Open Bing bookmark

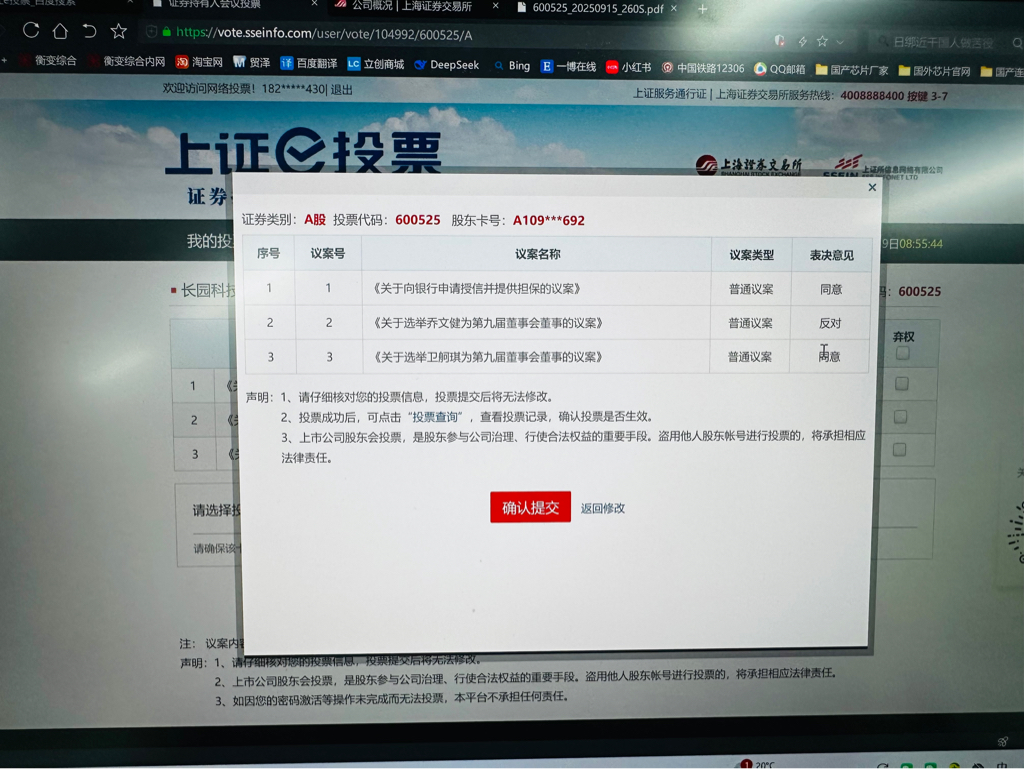click(512, 65)
